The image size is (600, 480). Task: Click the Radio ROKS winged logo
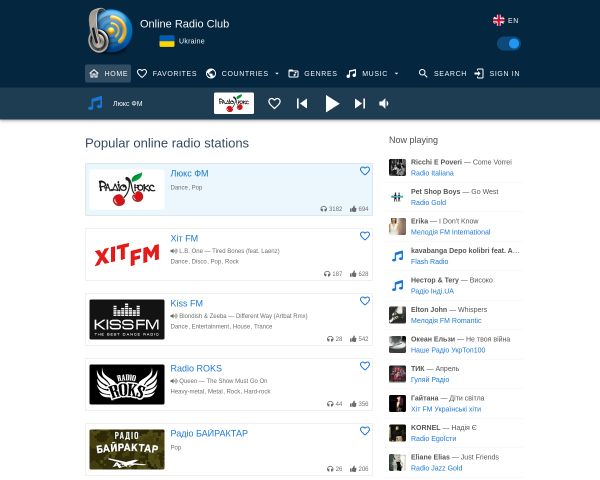(x=127, y=385)
